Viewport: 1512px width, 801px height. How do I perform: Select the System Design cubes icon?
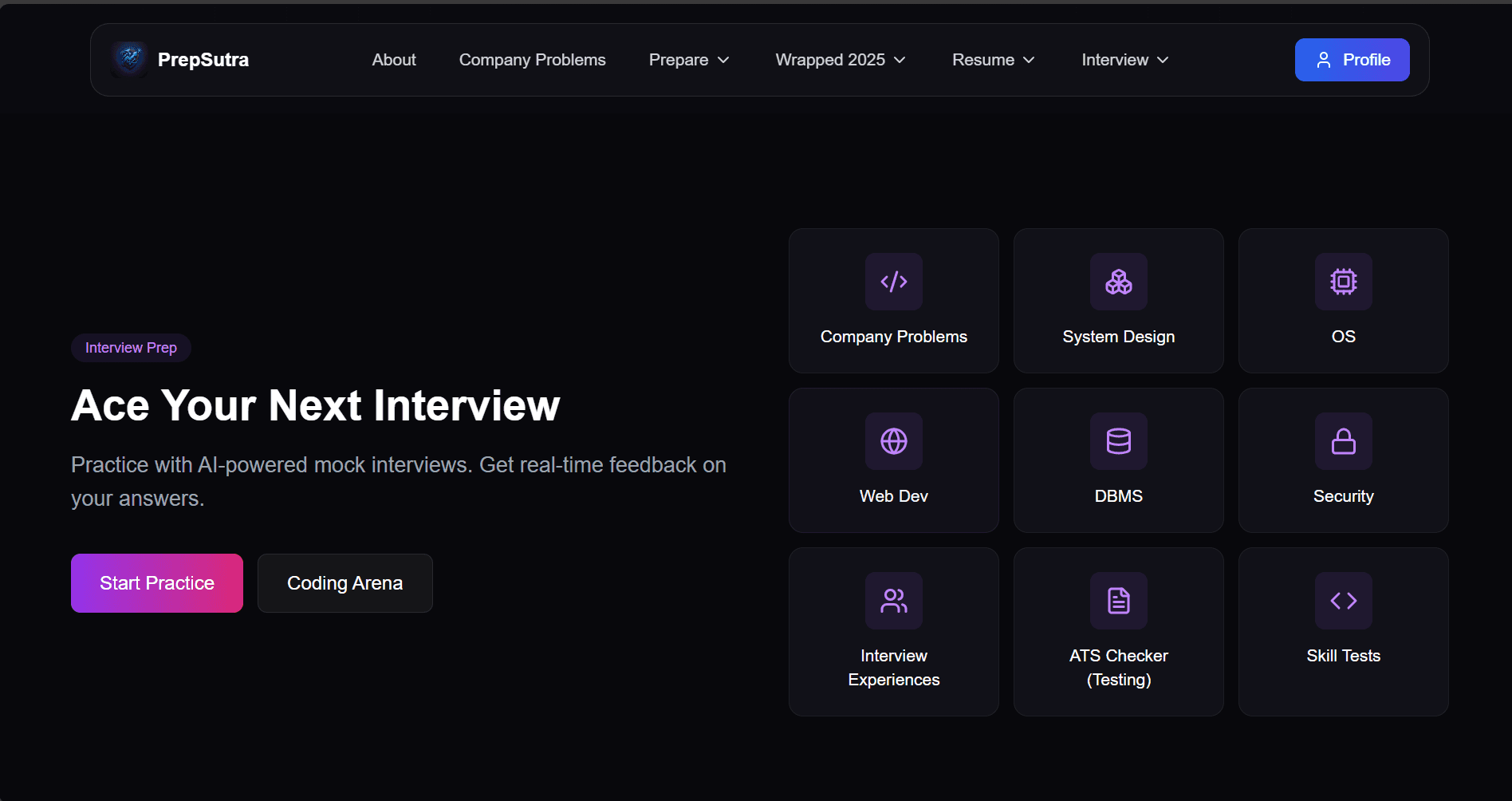coord(1118,282)
